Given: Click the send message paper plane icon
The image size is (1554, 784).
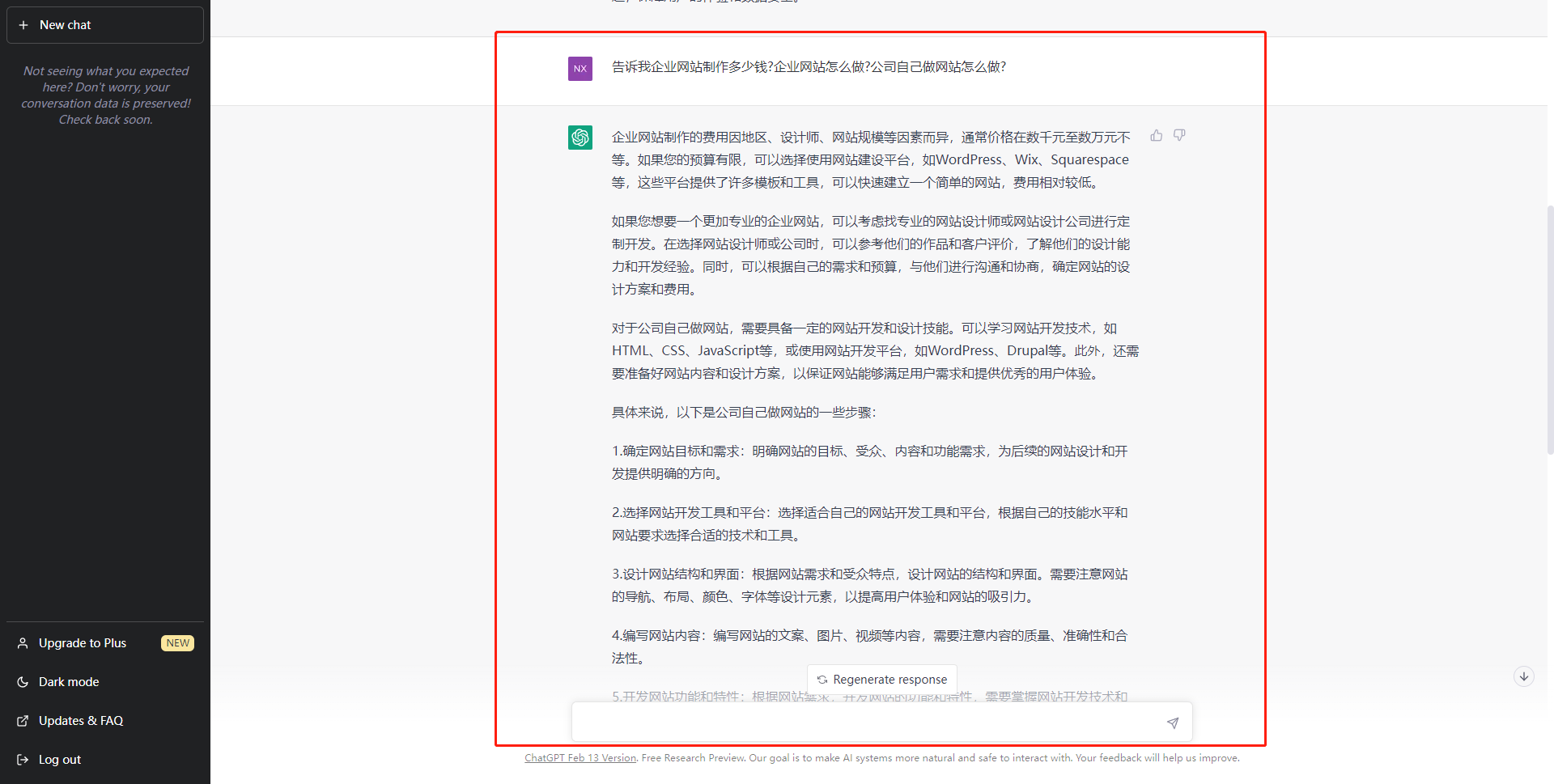Looking at the screenshot, I should pyautogui.click(x=1173, y=723).
